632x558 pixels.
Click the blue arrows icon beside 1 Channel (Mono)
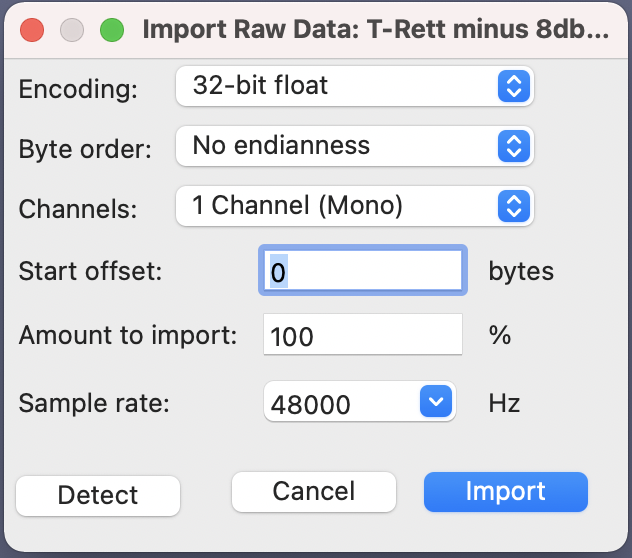point(514,206)
